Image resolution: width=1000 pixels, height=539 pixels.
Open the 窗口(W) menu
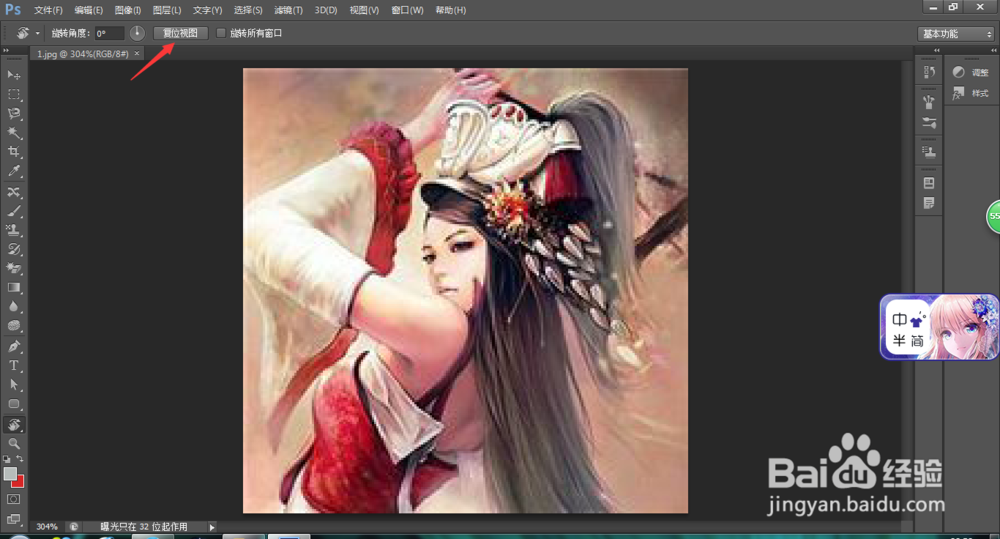[407, 10]
